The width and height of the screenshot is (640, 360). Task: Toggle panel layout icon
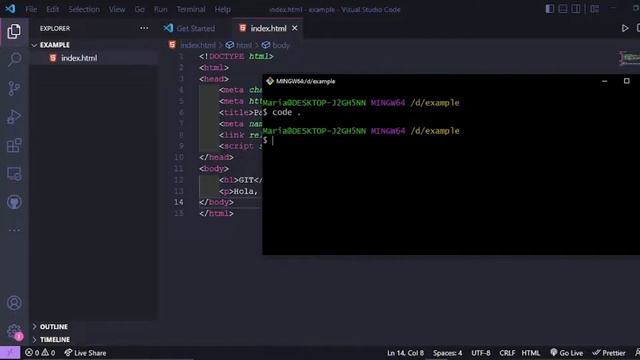pyautogui.click(x=562, y=9)
